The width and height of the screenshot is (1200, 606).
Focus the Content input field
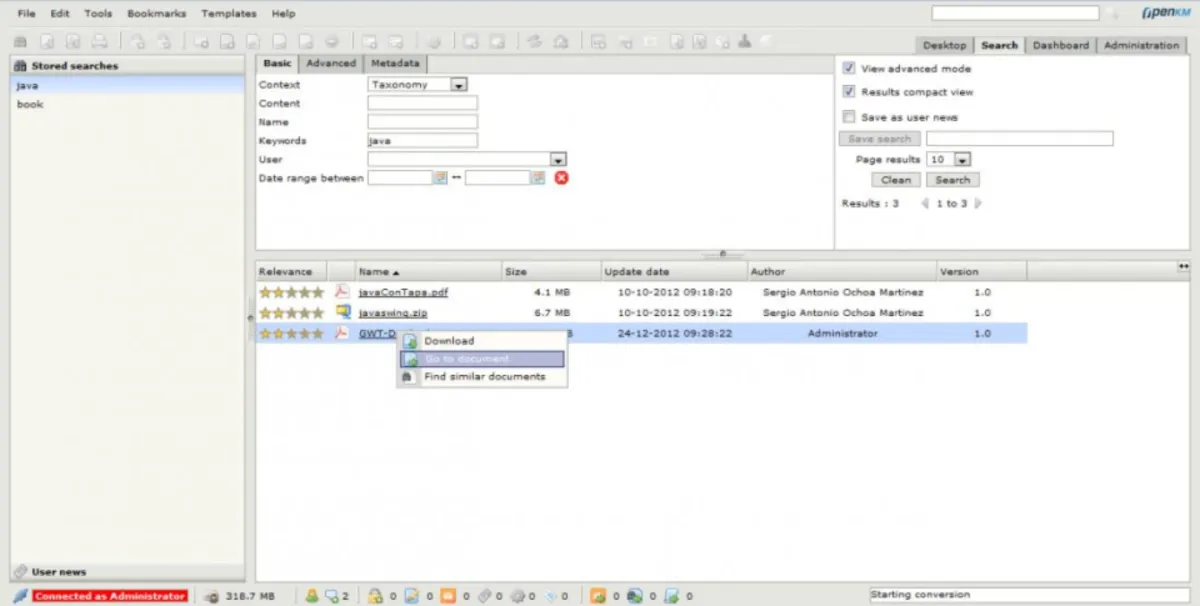pos(422,103)
